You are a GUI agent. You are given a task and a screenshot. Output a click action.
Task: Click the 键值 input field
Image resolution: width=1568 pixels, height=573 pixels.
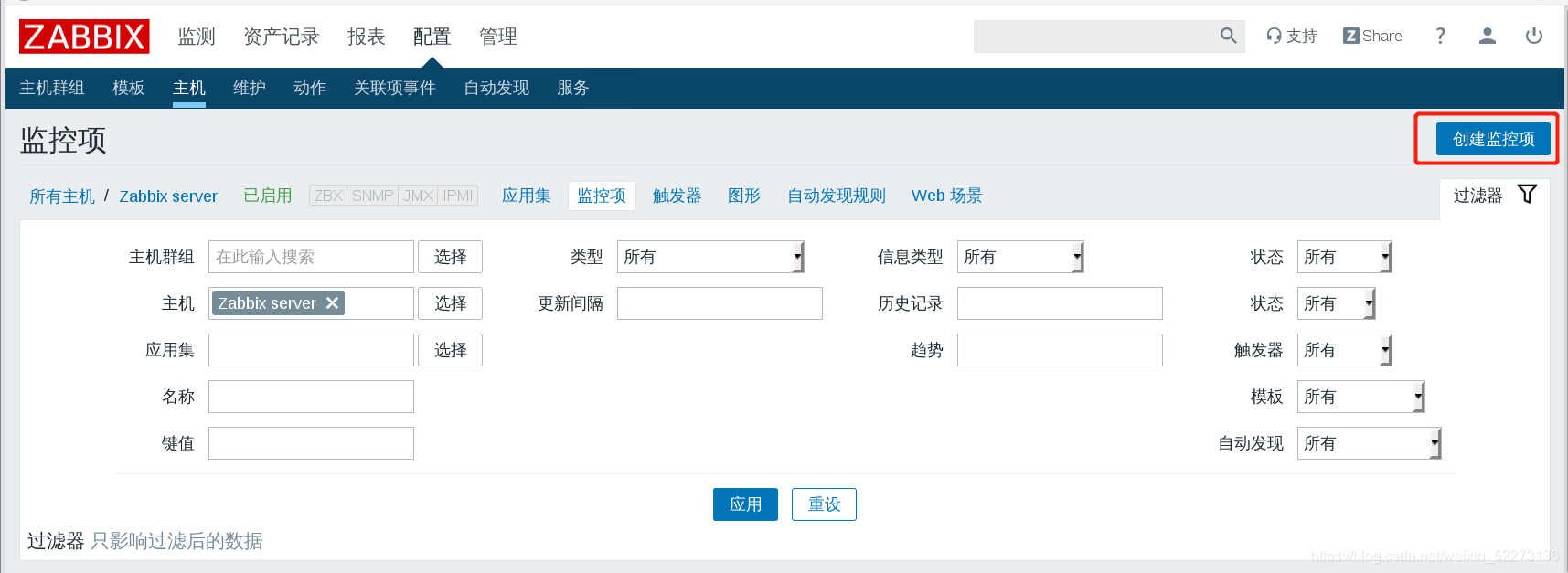tap(311, 443)
